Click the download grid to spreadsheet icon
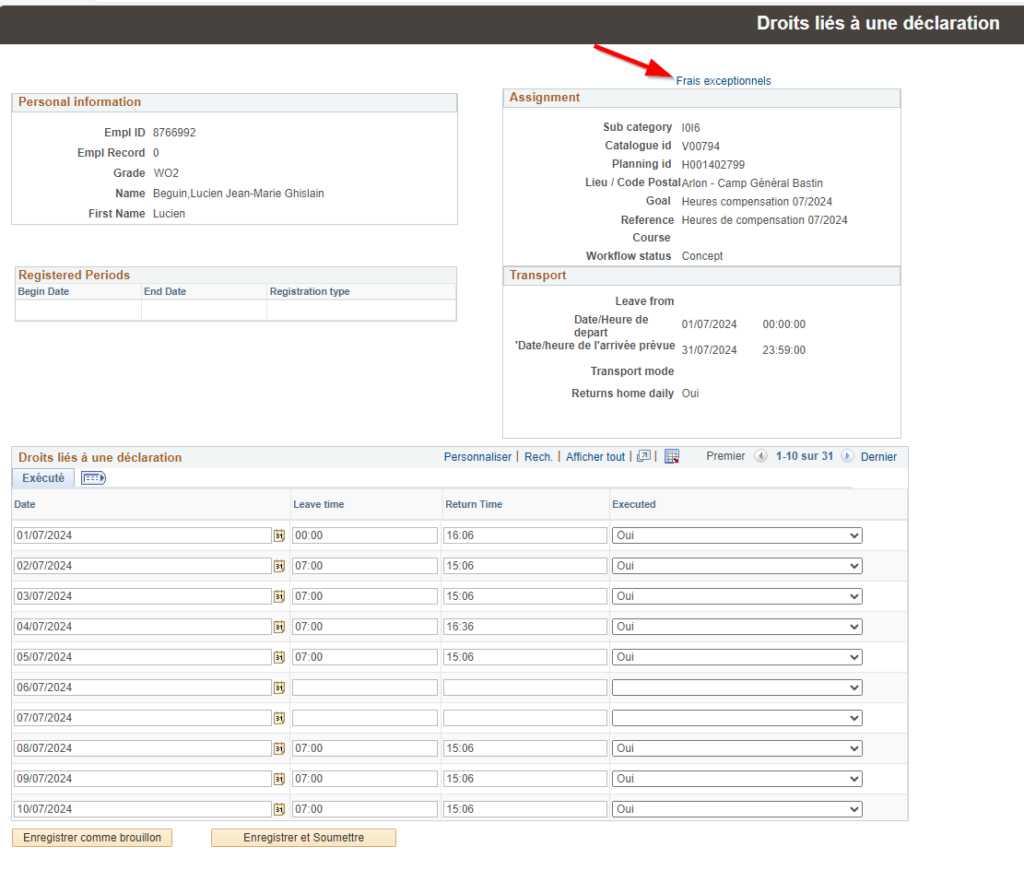Image resolution: width=1024 pixels, height=870 pixels. coord(672,456)
